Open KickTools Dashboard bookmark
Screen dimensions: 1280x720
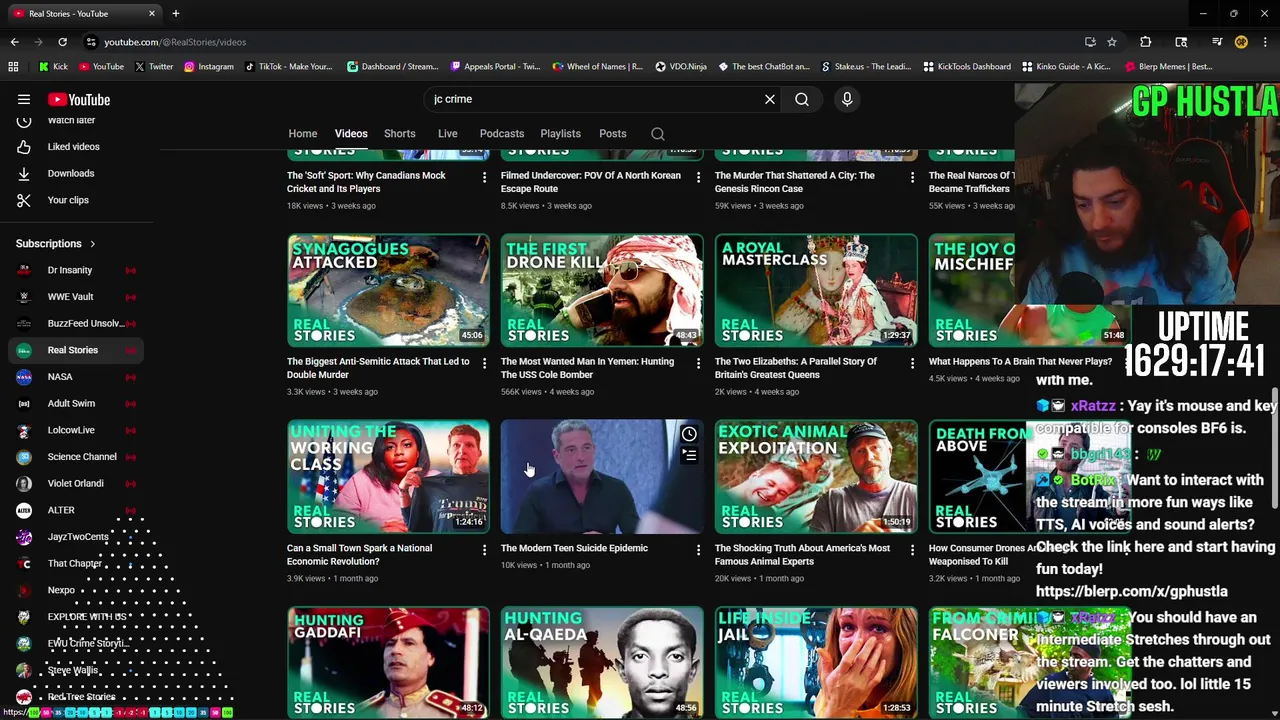pos(967,67)
